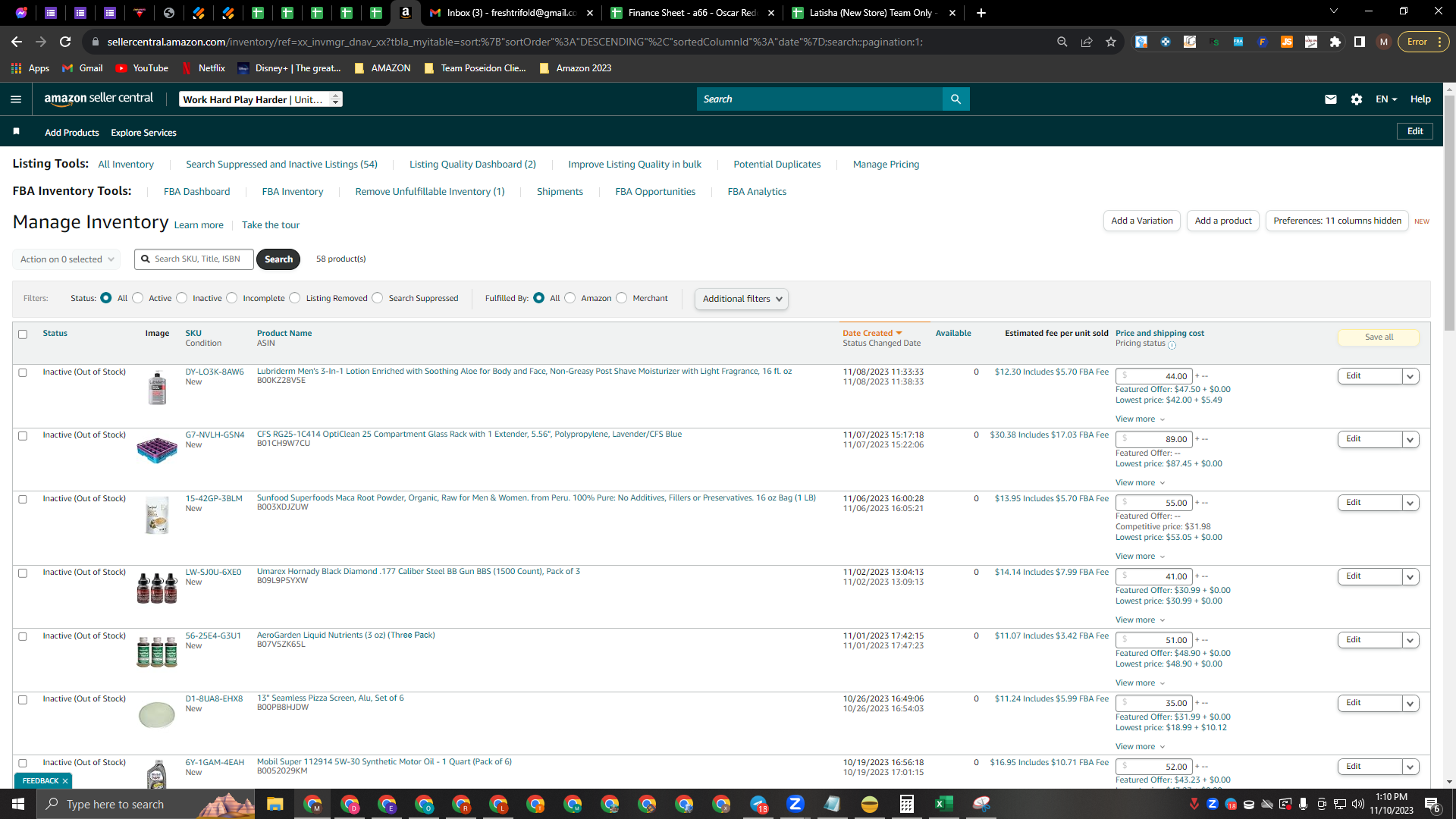Select the Merchant fulfilled-by radio button
This screenshot has width=1456, height=819.
[x=622, y=298]
